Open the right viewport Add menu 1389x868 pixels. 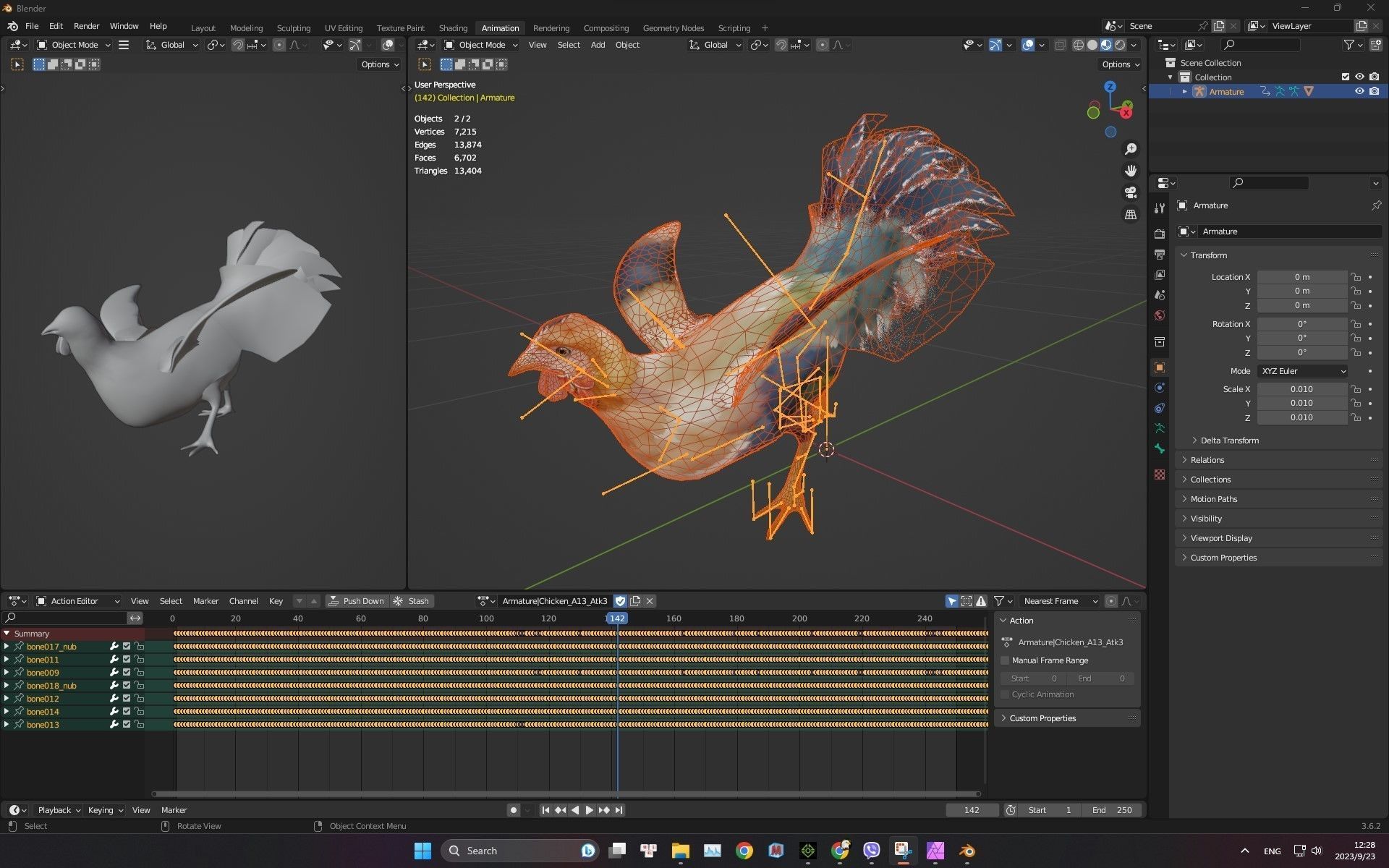(598, 45)
